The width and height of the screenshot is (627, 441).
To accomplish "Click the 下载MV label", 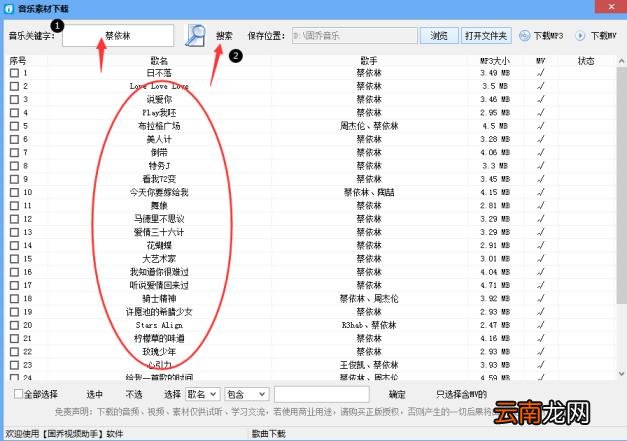I will coord(603,36).
